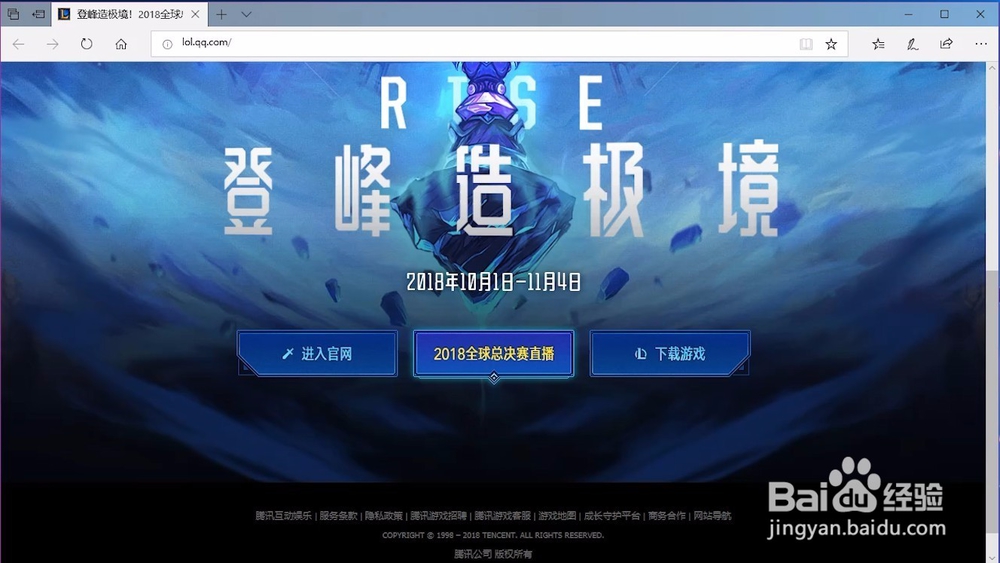Close the 登峰造极境 tab

pyautogui.click(x=195, y=14)
